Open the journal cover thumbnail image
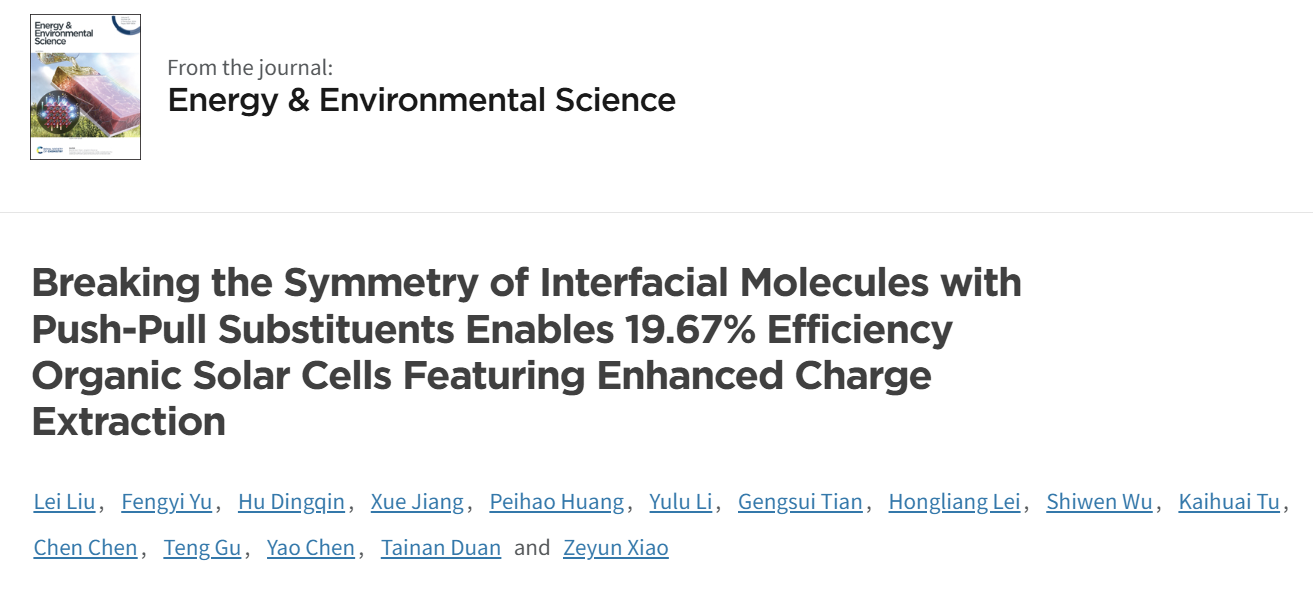The image size is (1313, 591). coord(85,86)
